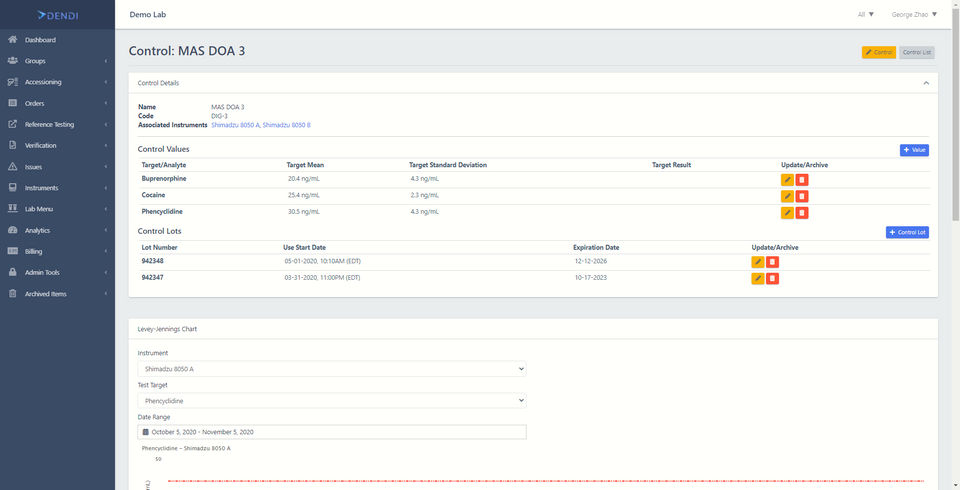Open Dashboard in the sidebar
Image resolution: width=960 pixels, height=490 pixels.
point(40,40)
